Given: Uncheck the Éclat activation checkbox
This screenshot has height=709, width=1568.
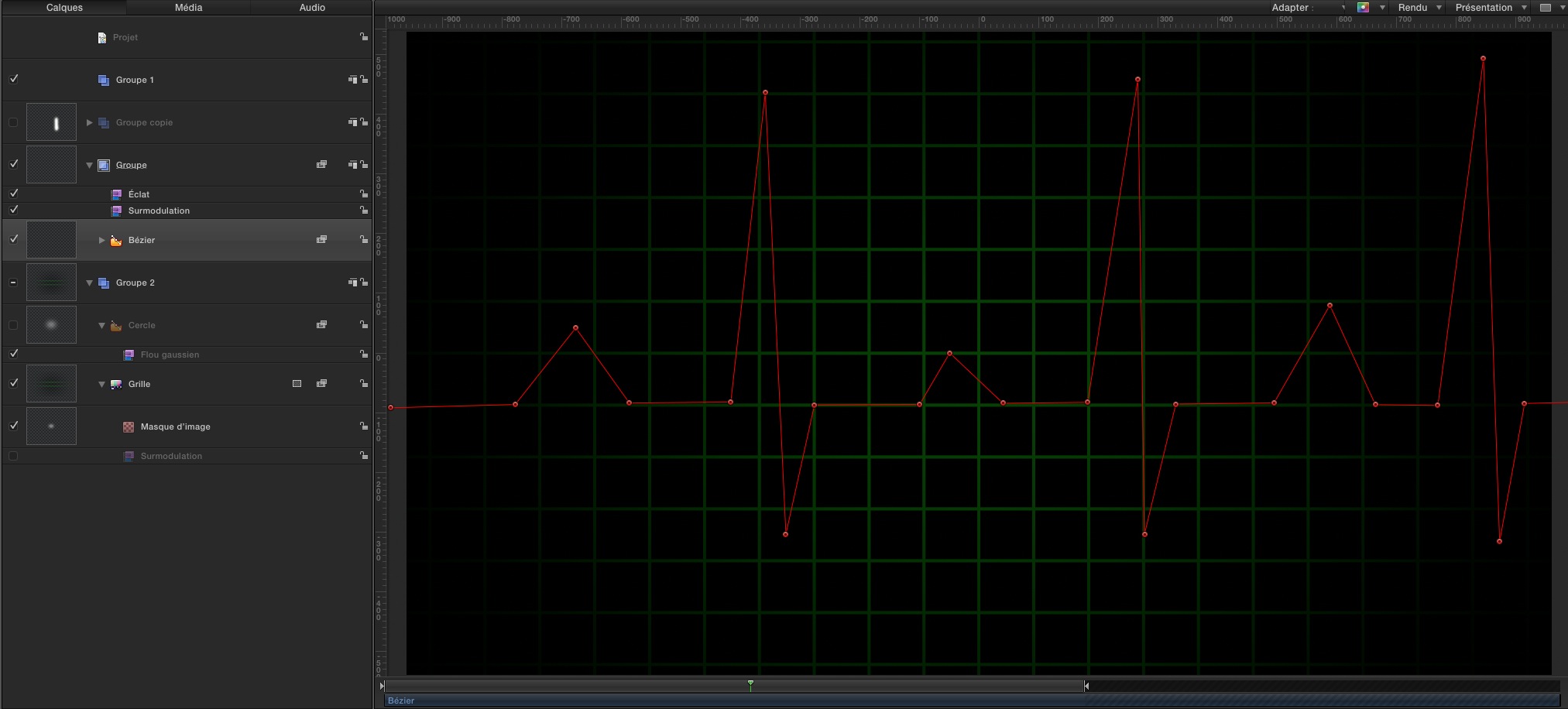Looking at the screenshot, I should tap(13, 194).
